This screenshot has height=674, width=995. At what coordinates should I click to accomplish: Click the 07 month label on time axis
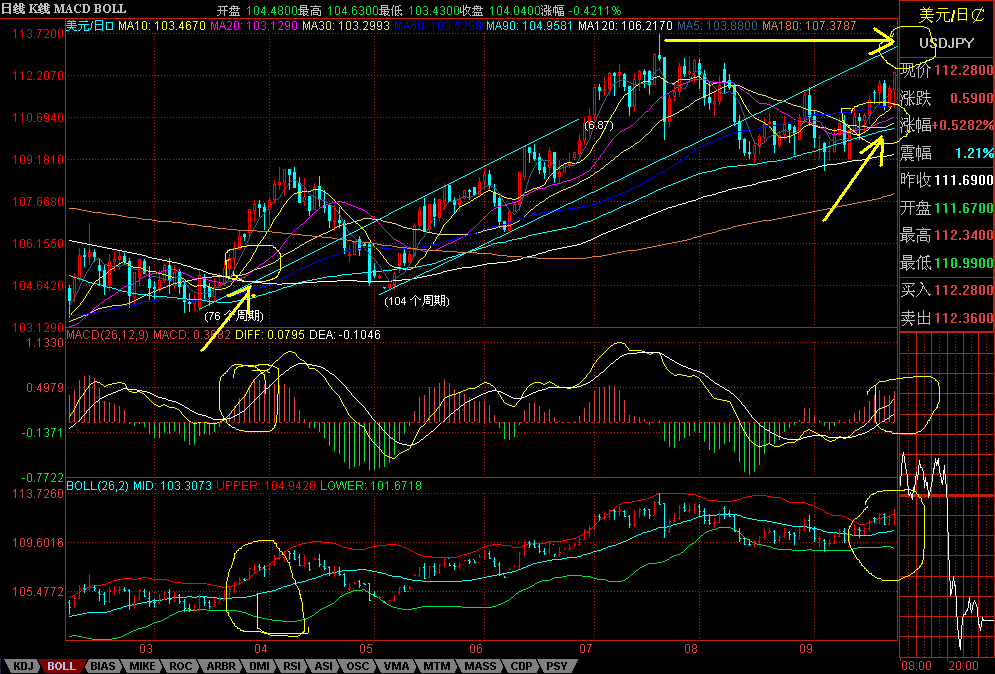pos(586,649)
